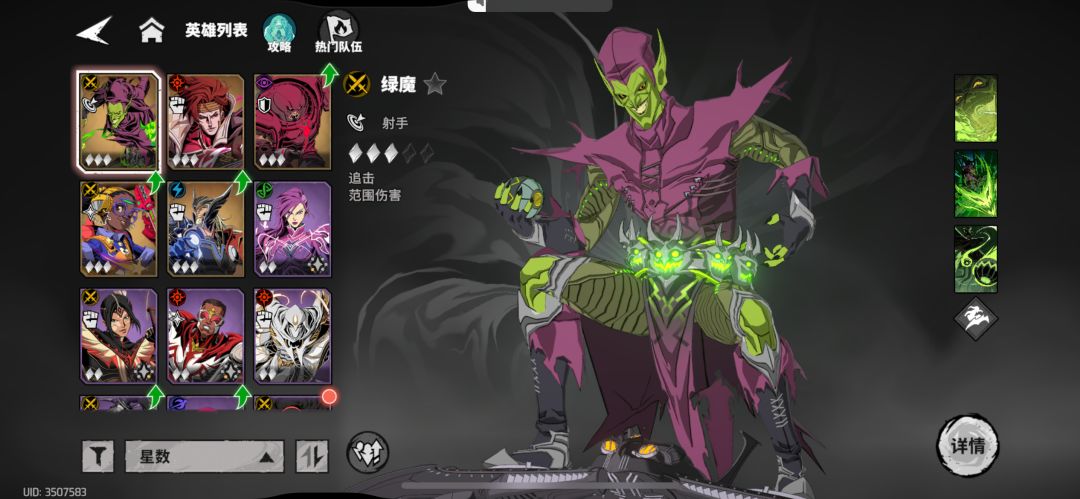The image size is (1080, 499).
Task: Toggle the sort order arrows button
Action: [x=312, y=456]
